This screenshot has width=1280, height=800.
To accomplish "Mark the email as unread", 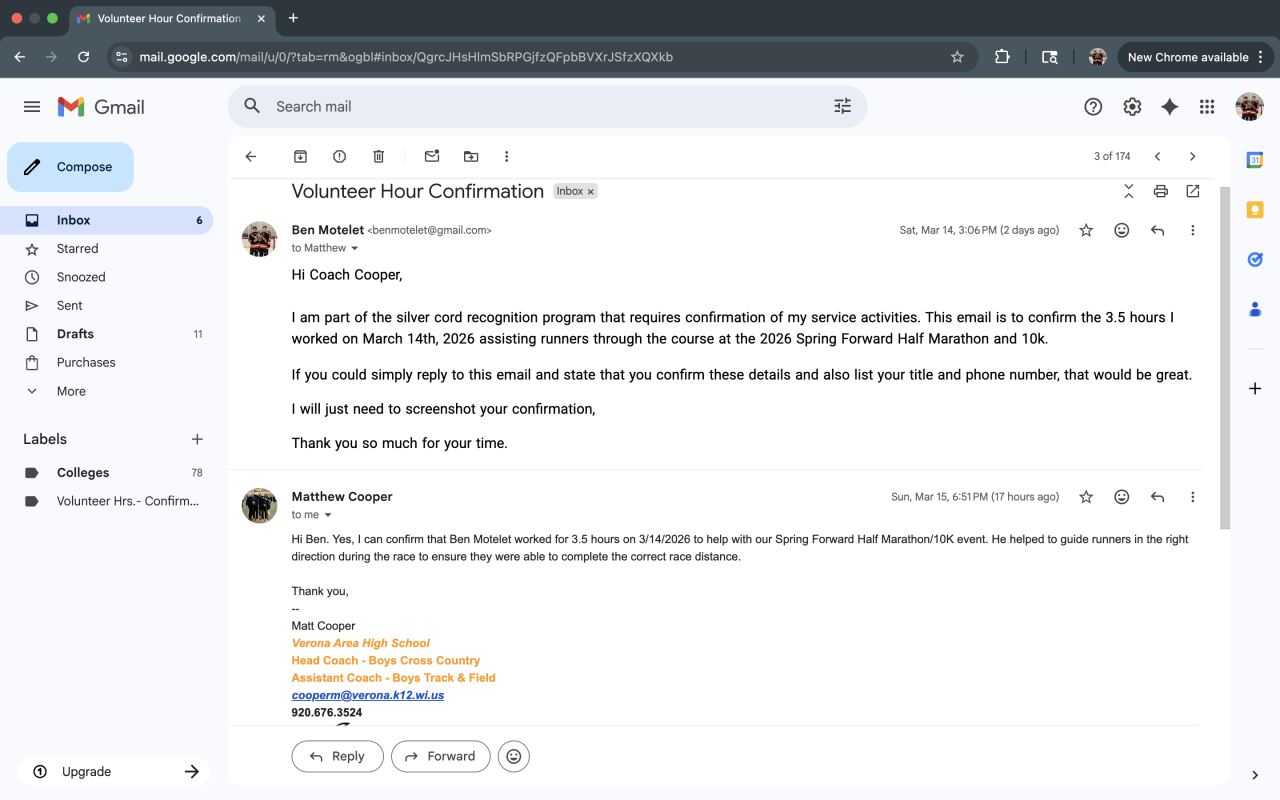I will tap(432, 156).
